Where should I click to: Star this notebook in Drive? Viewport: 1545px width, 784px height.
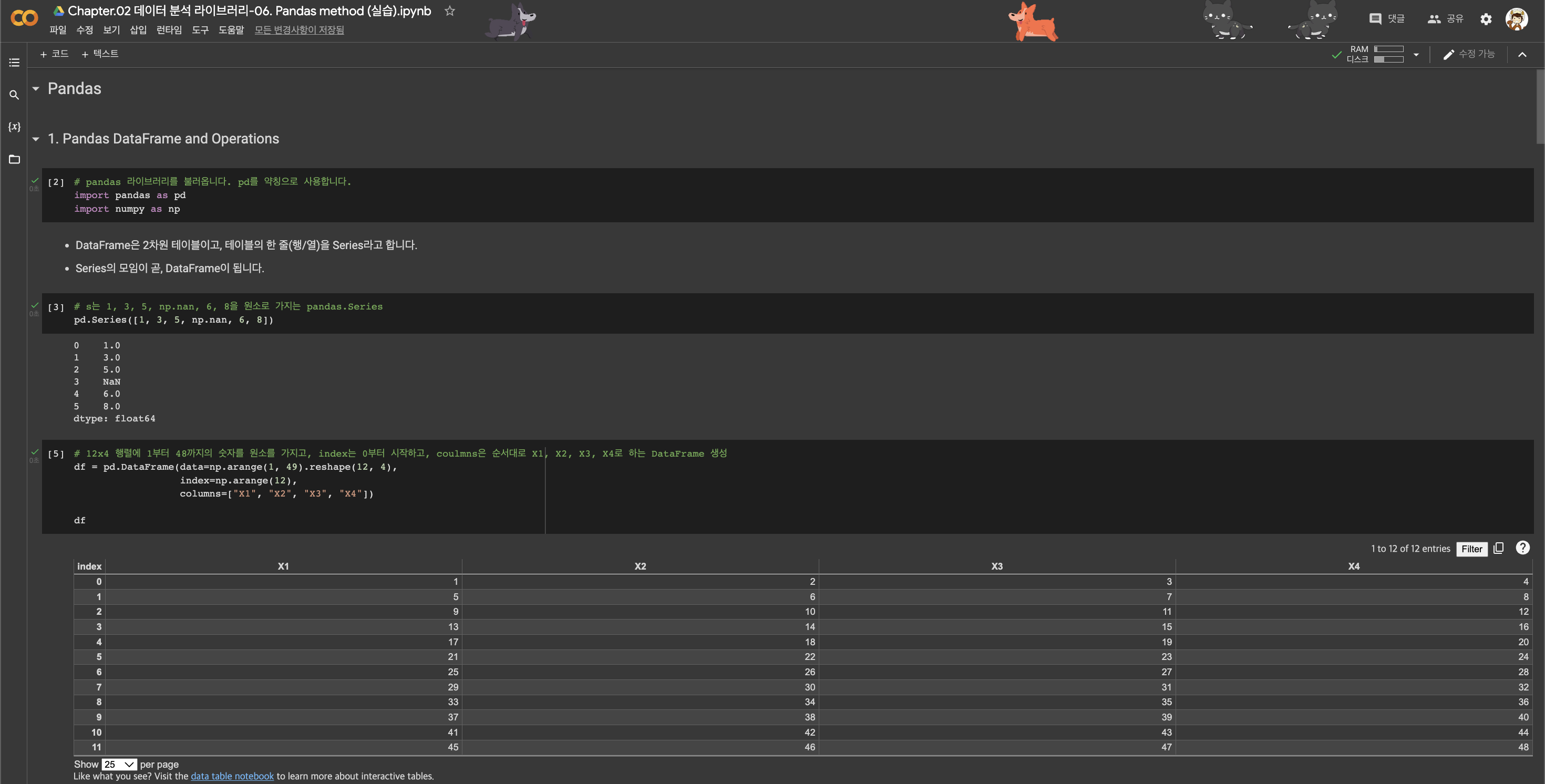(450, 11)
